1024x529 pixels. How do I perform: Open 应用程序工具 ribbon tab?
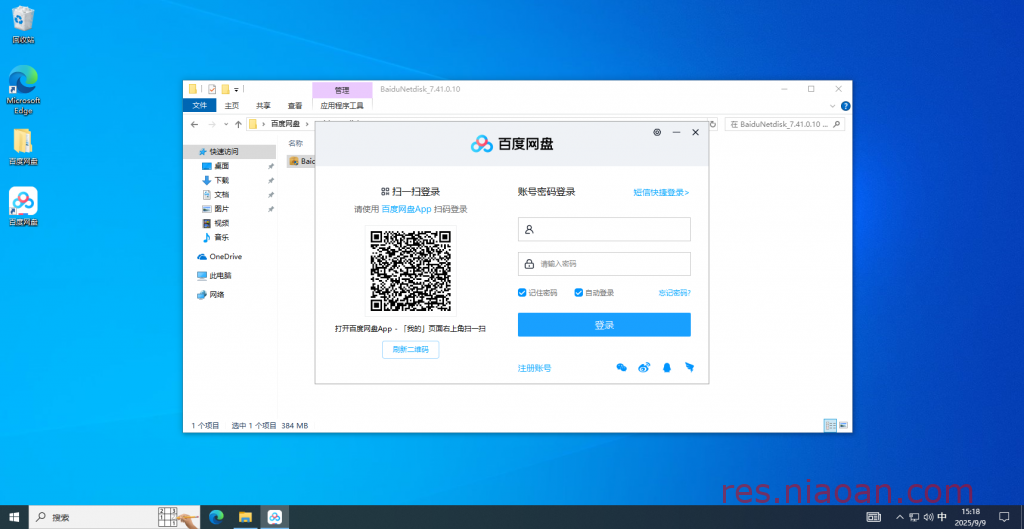coord(342,105)
